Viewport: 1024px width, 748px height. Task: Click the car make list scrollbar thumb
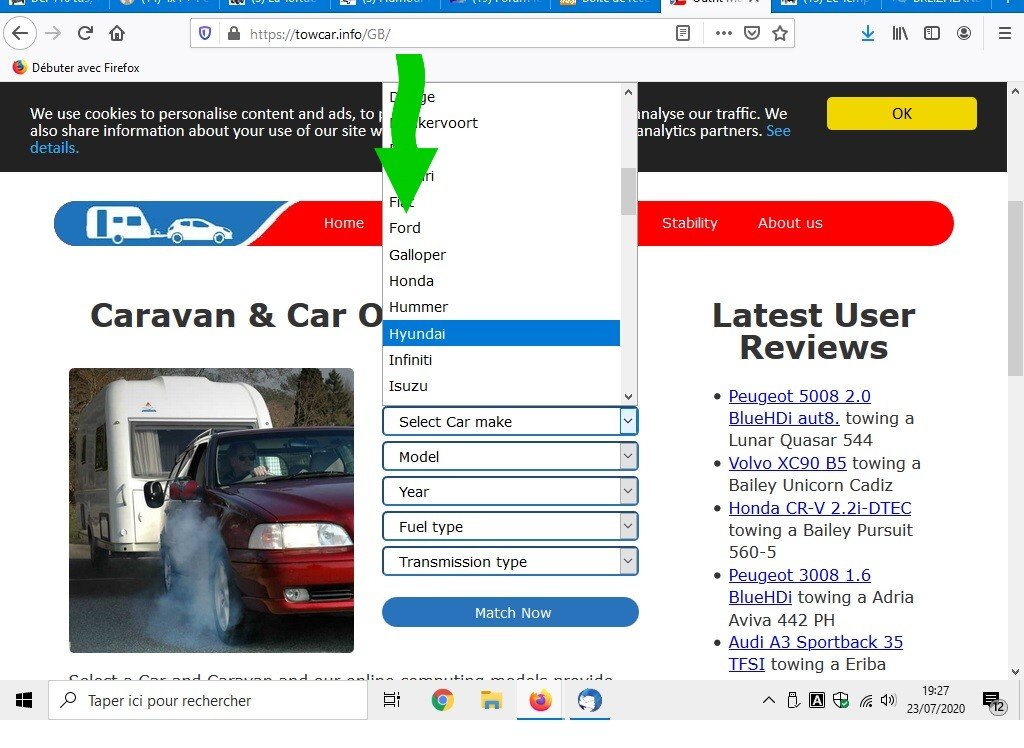pyautogui.click(x=628, y=191)
